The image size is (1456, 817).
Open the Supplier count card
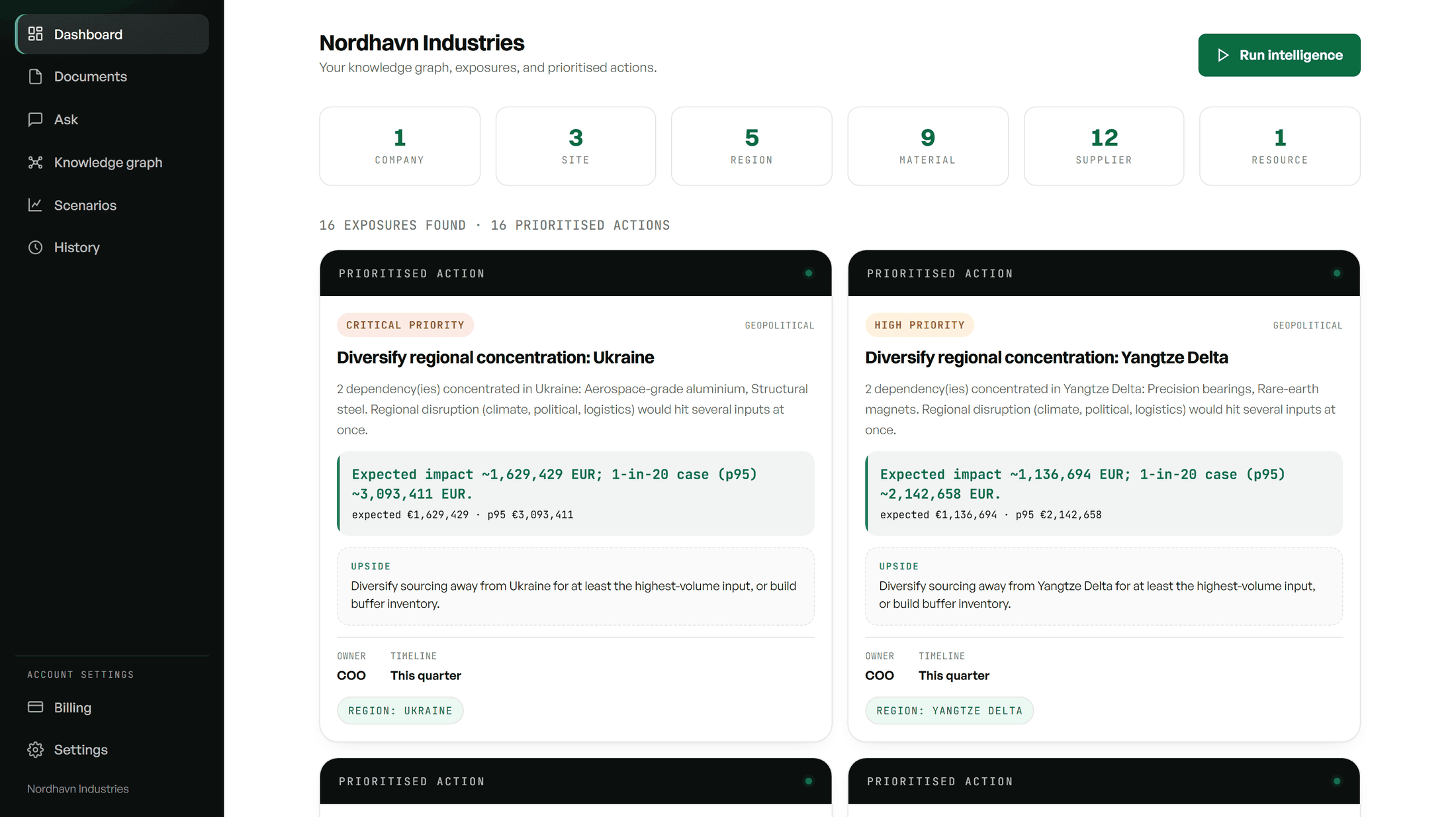coord(1104,146)
